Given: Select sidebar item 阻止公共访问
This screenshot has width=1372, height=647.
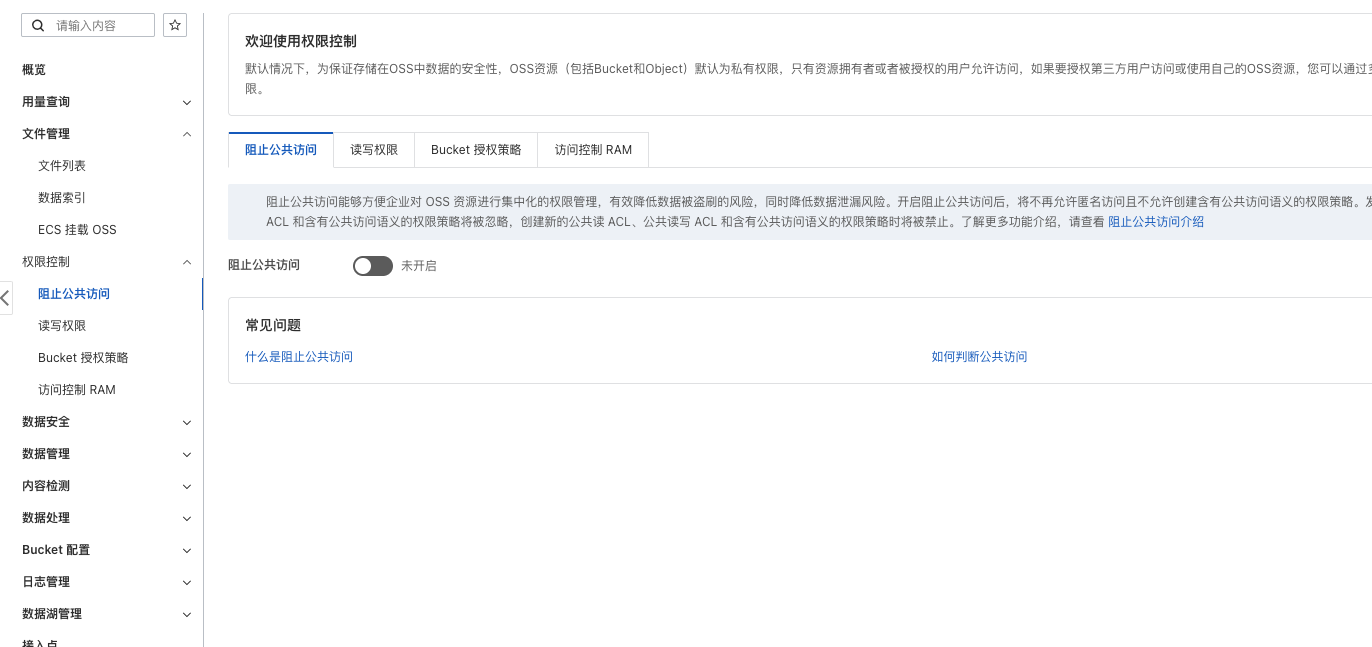Looking at the screenshot, I should (74, 294).
